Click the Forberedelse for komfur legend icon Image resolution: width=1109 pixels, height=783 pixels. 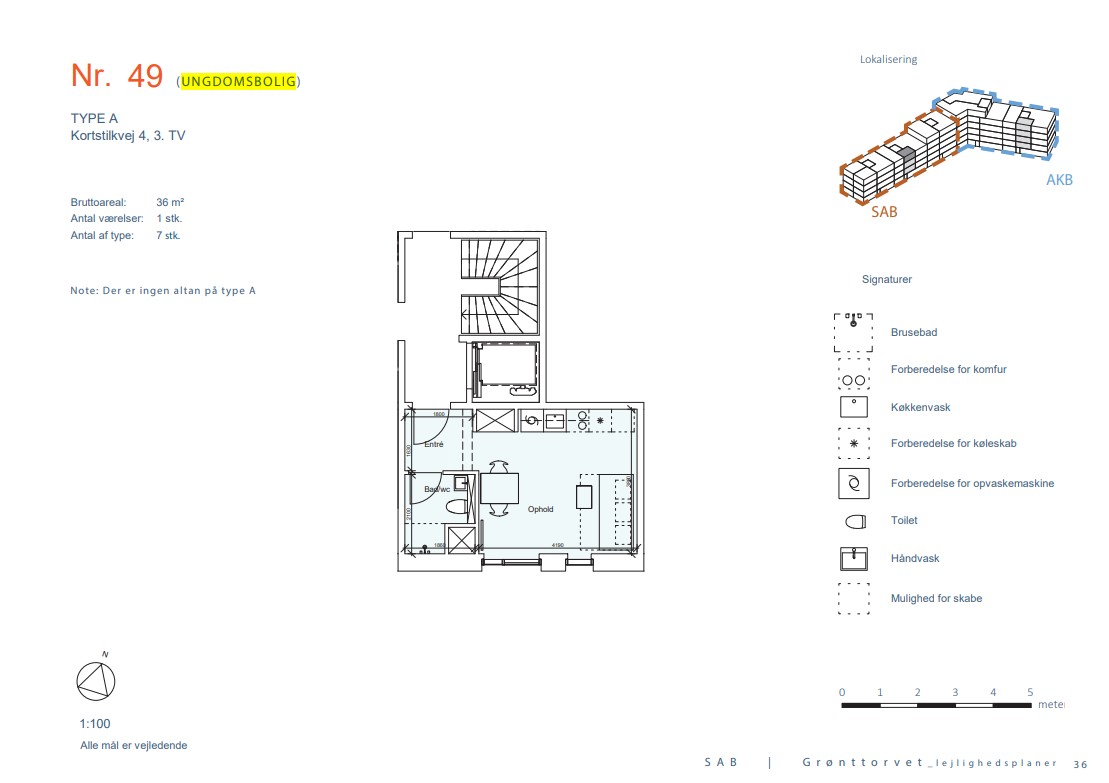[853, 372]
